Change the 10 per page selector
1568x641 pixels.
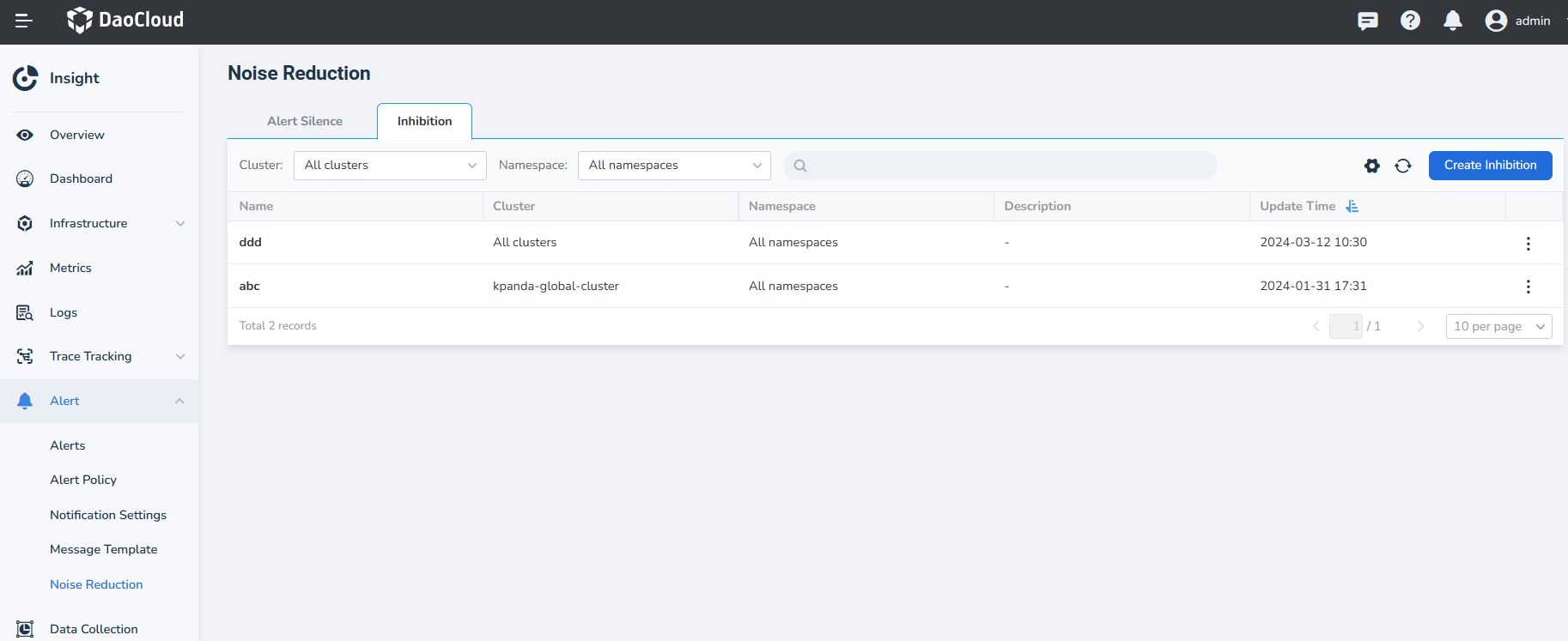point(1498,326)
